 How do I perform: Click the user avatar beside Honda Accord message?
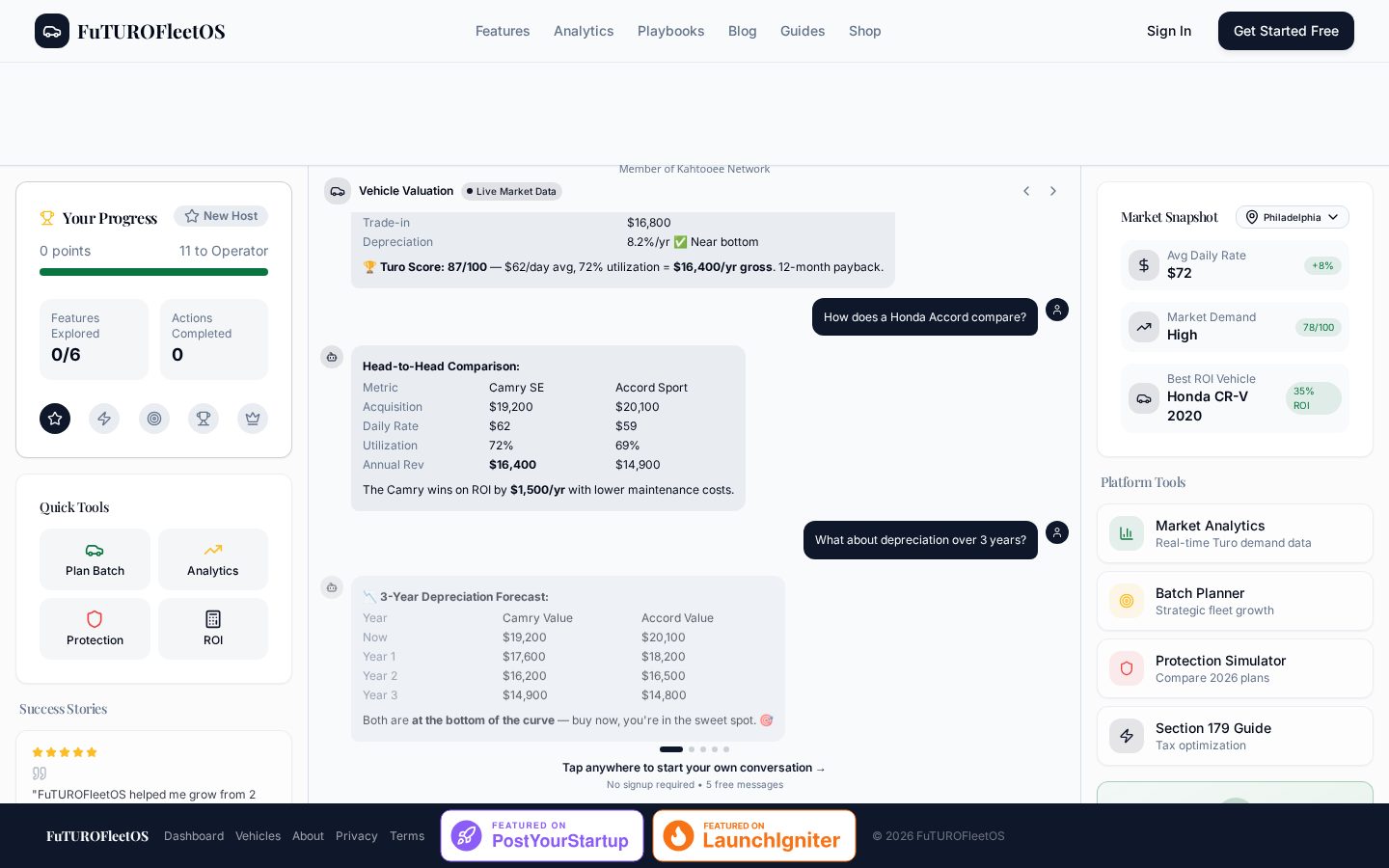point(1057,310)
